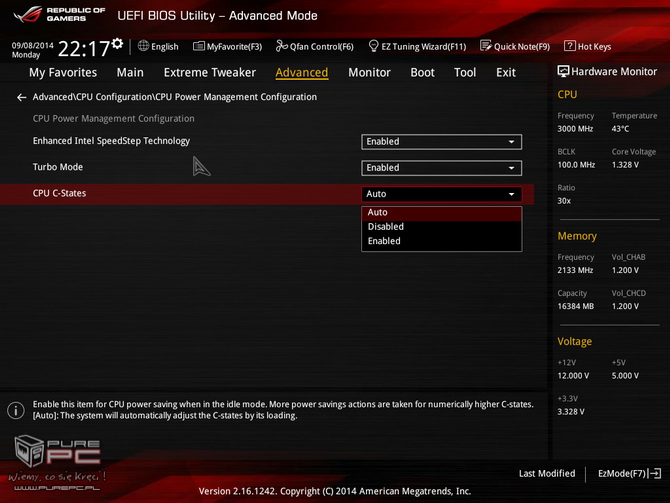Click the Memory frequency 2133 MHz value
The height and width of the screenshot is (503, 670).
tap(575, 270)
